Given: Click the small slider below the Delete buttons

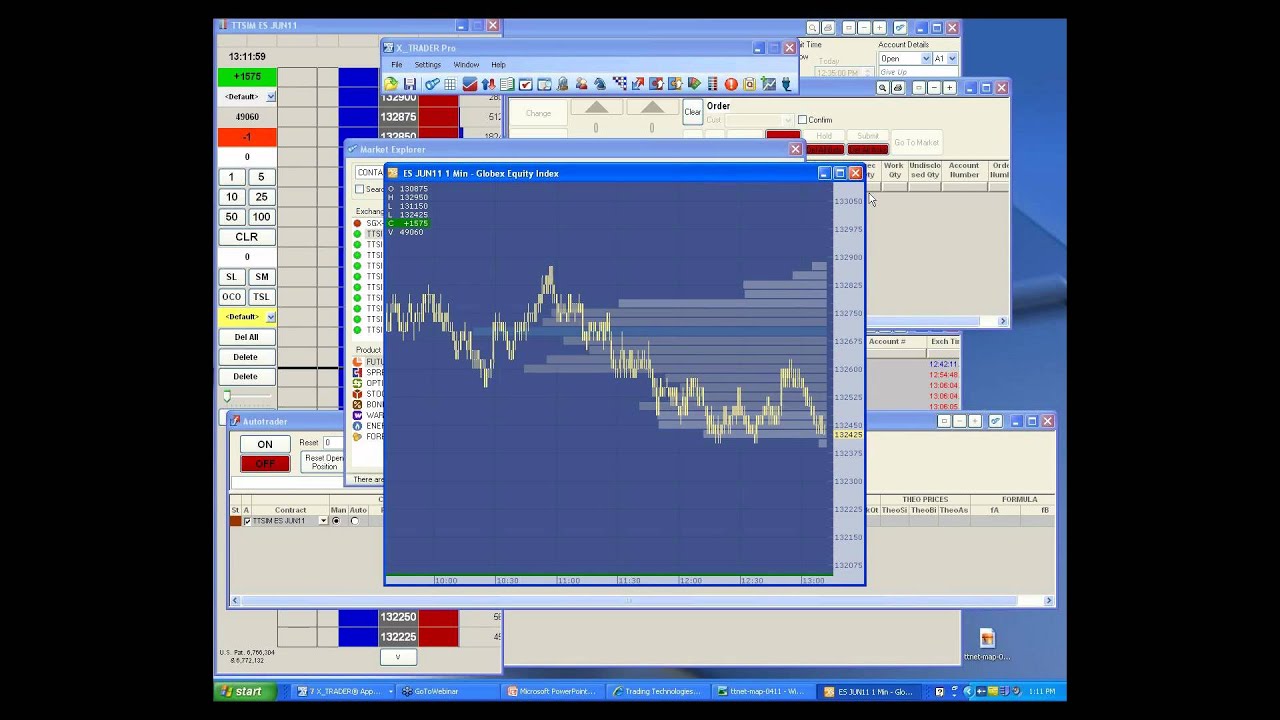Looking at the screenshot, I should 227,396.
